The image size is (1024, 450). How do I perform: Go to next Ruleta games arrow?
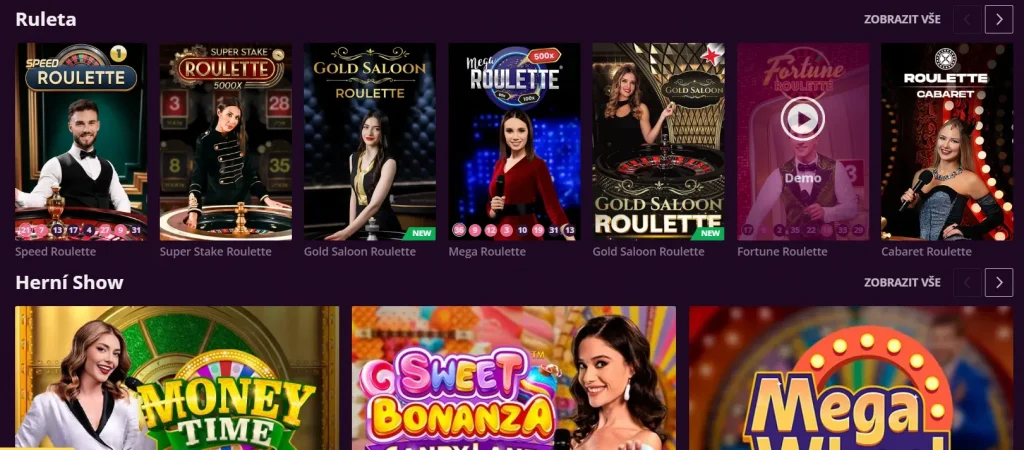coord(999,20)
